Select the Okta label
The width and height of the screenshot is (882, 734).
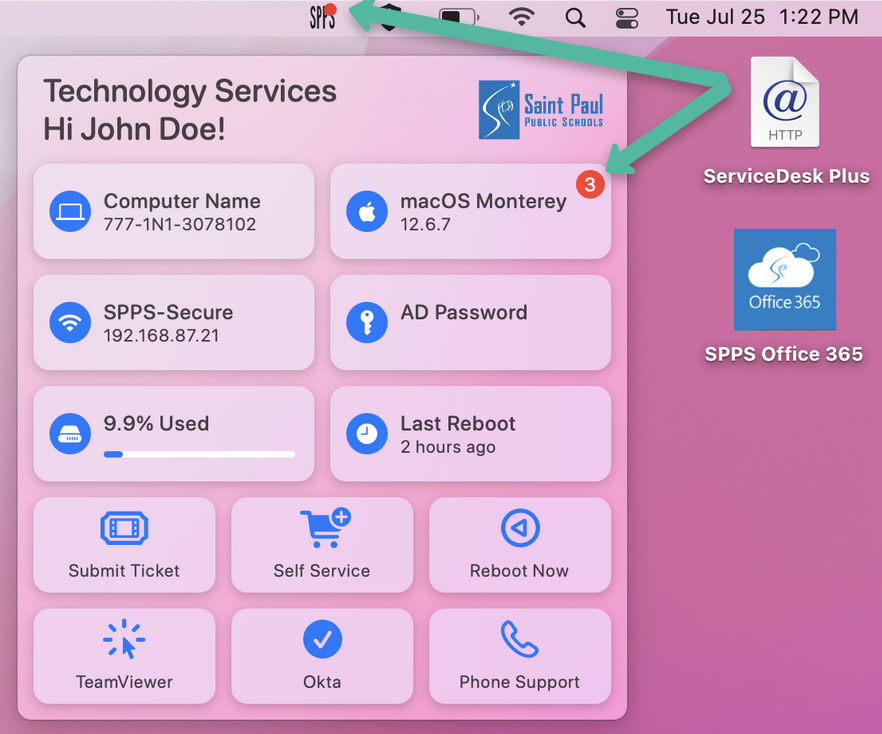[x=322, y=682]
